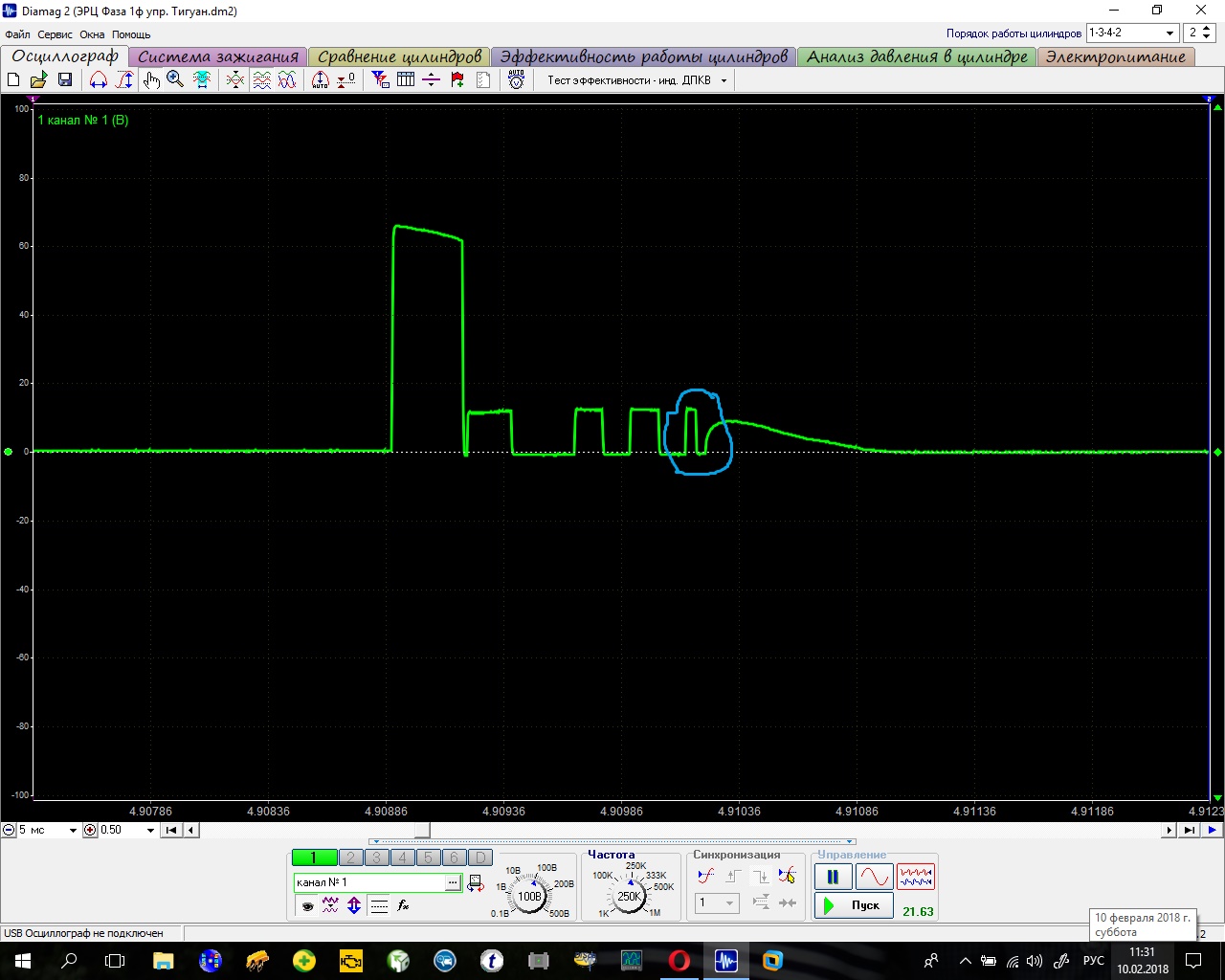Zoom out the time scale with minus icon

click(x=9, y=831)
